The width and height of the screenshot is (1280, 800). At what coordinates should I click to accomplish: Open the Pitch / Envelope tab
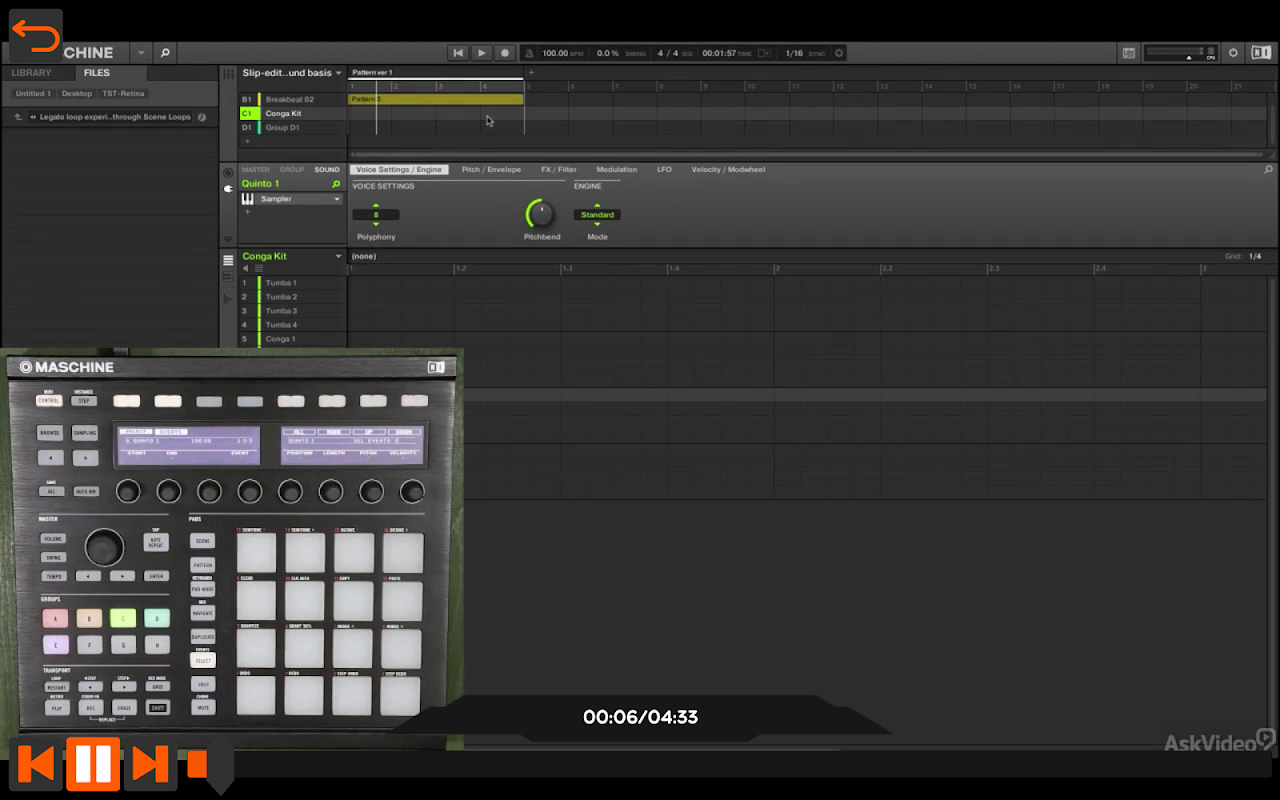point(490,170)
